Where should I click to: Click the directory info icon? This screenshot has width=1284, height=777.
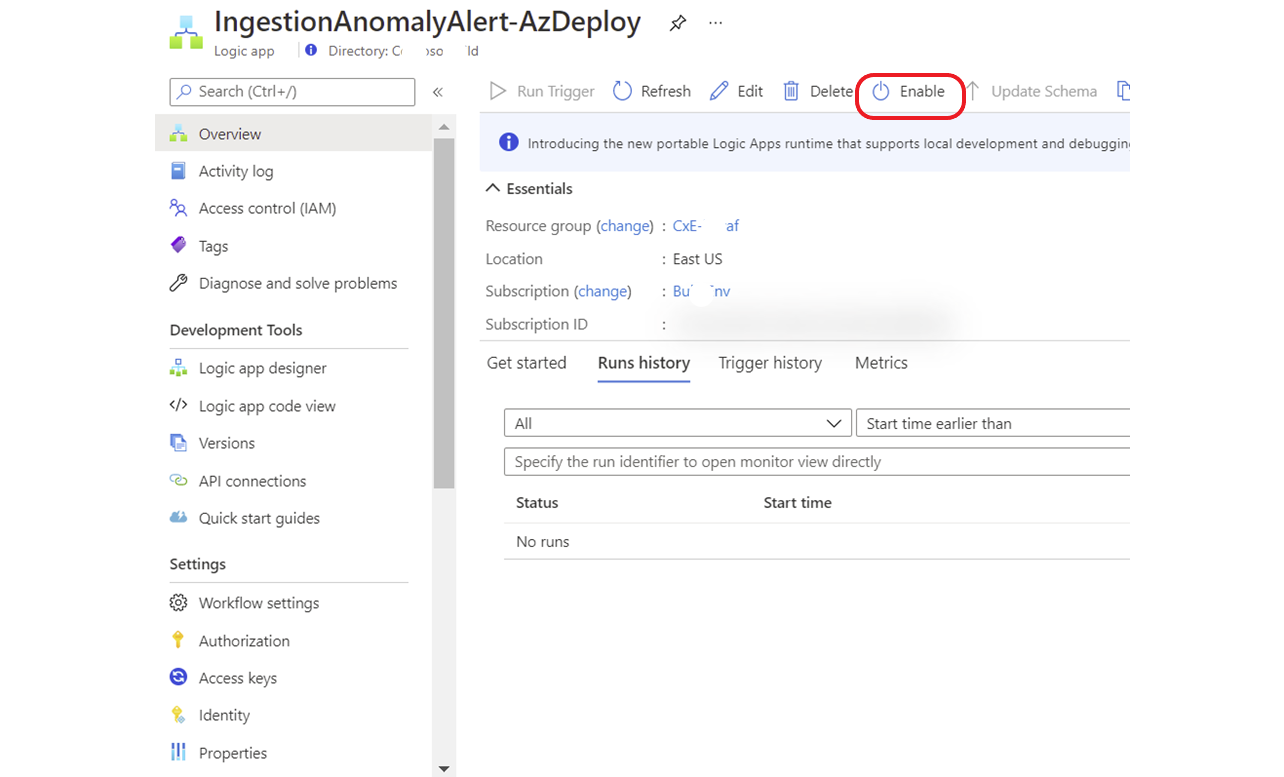click(x=311, y=50)
